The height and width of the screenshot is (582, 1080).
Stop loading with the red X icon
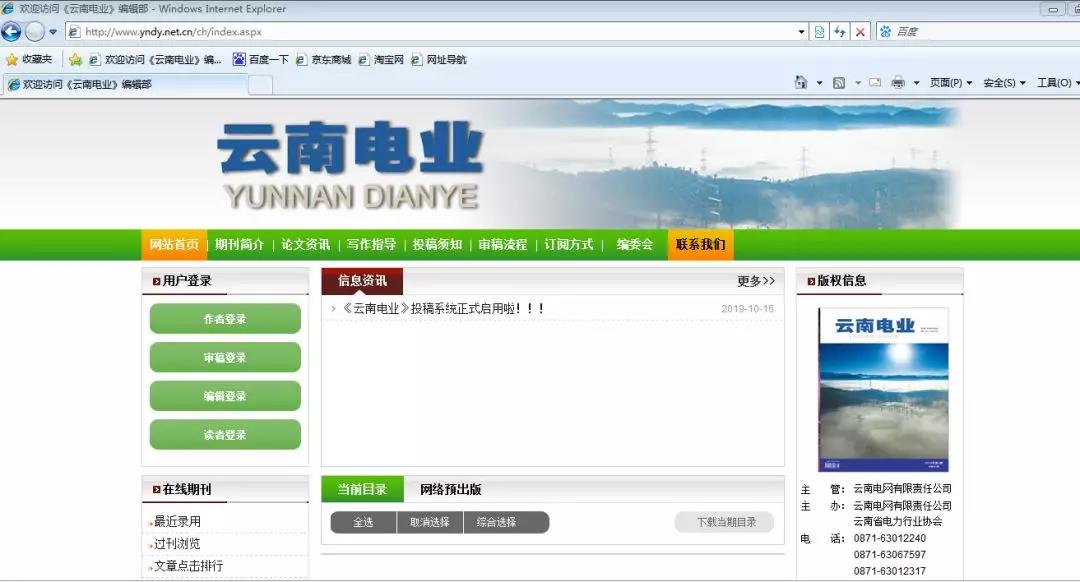click(860, 32)
